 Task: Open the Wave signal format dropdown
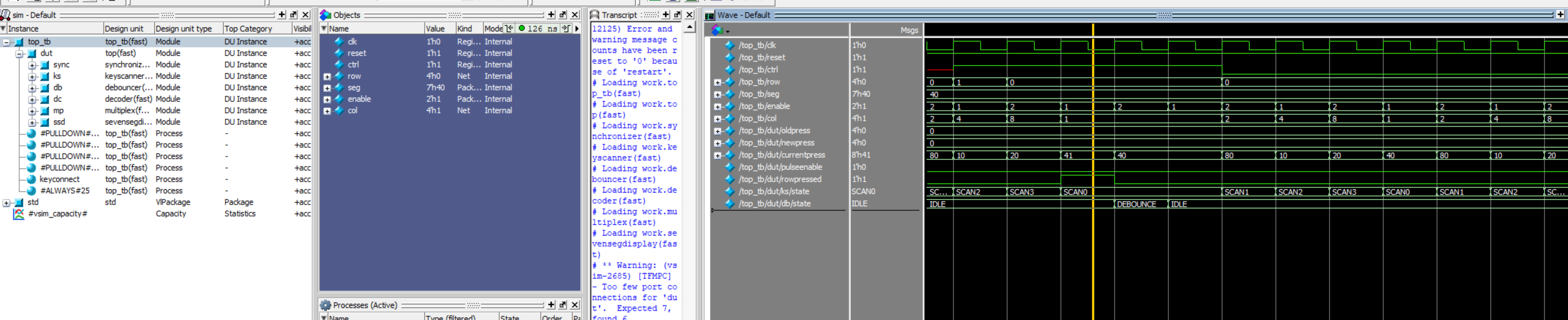pos(720,30)
